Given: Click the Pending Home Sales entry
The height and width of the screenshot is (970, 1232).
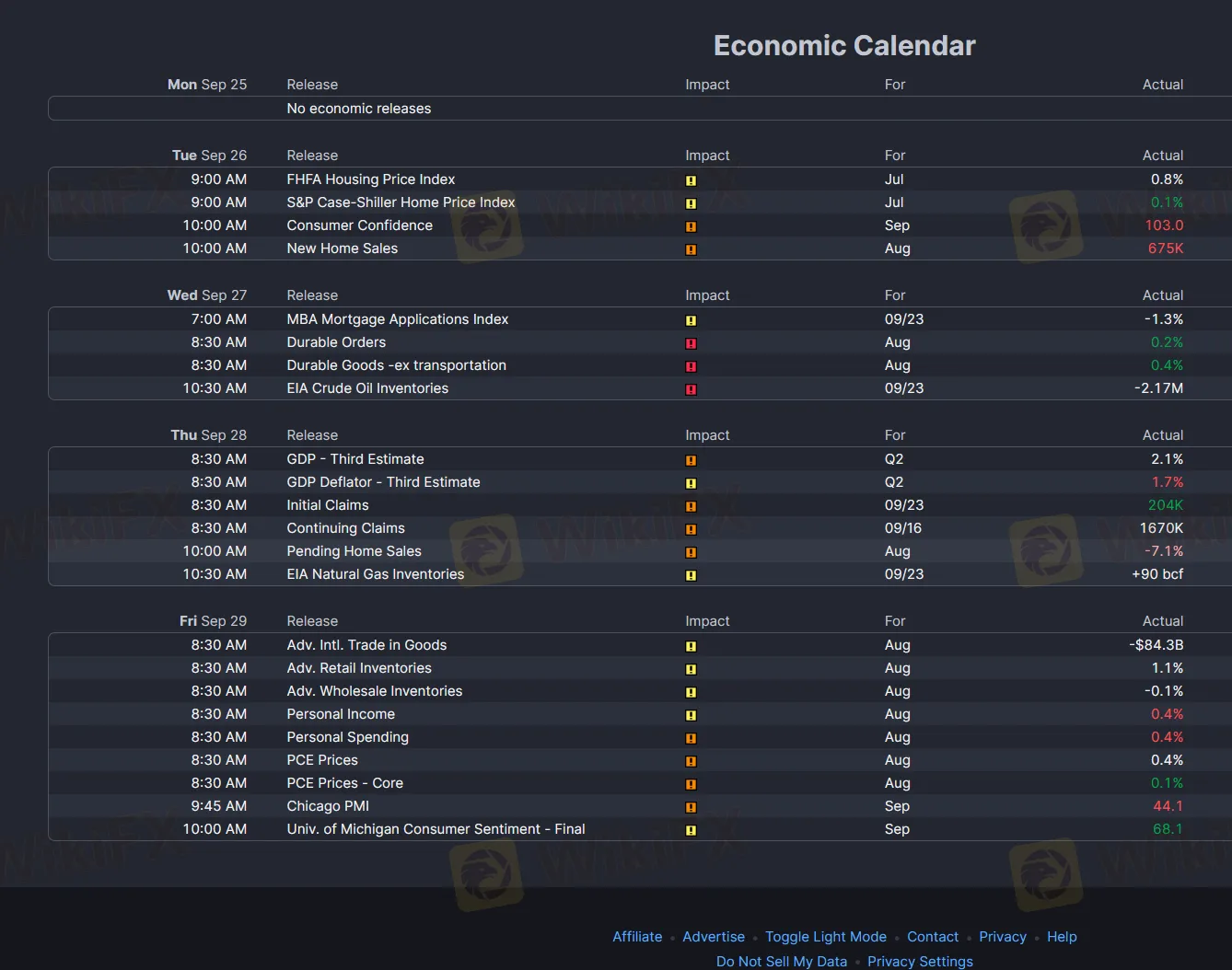Looking at the screenshot, I should (354, 551).
